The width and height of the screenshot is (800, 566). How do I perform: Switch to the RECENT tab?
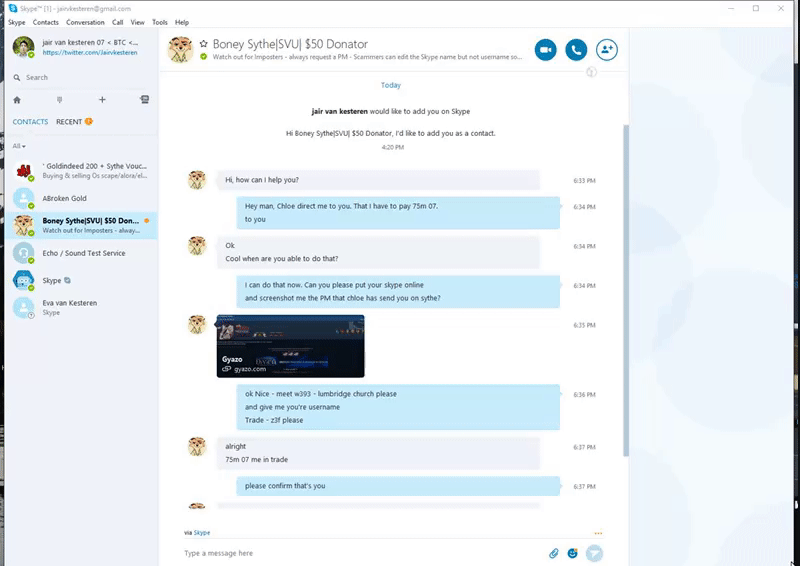[69, 121]
